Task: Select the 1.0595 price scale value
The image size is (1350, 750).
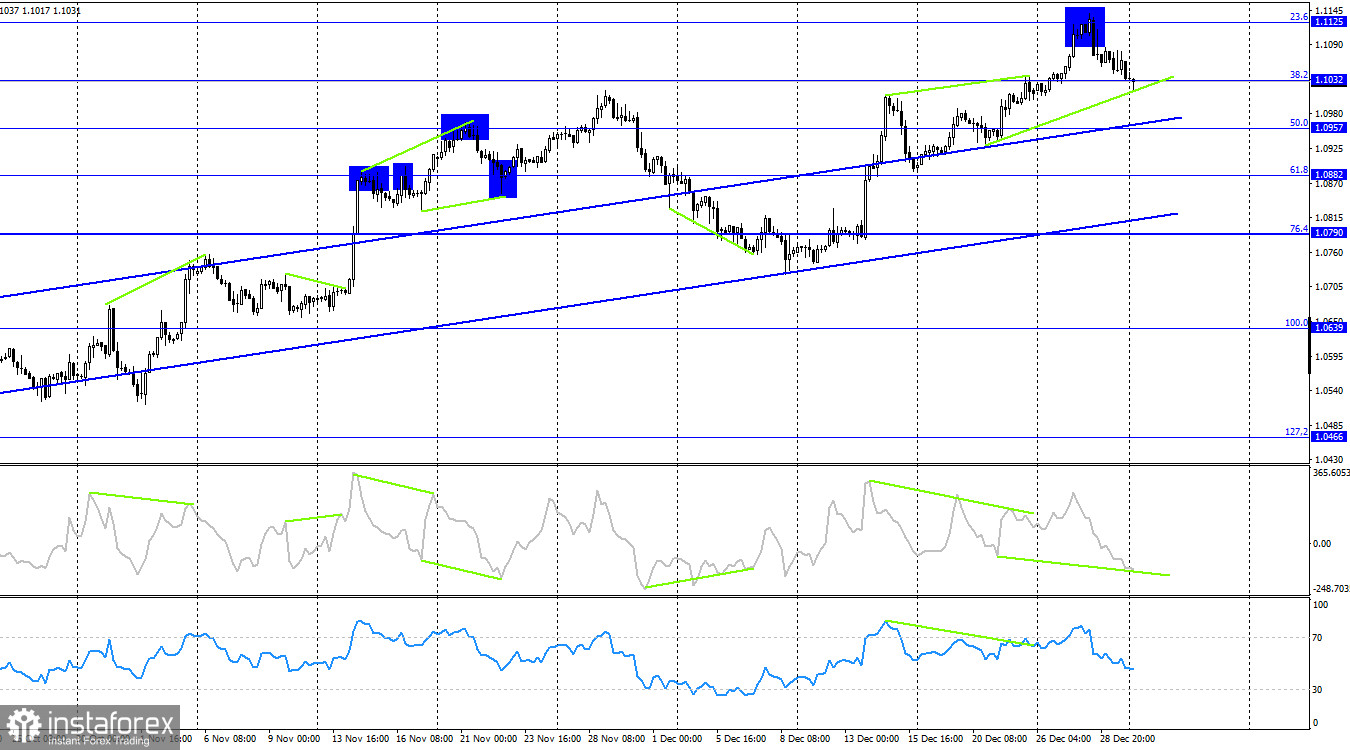Action: [1330, 357]
